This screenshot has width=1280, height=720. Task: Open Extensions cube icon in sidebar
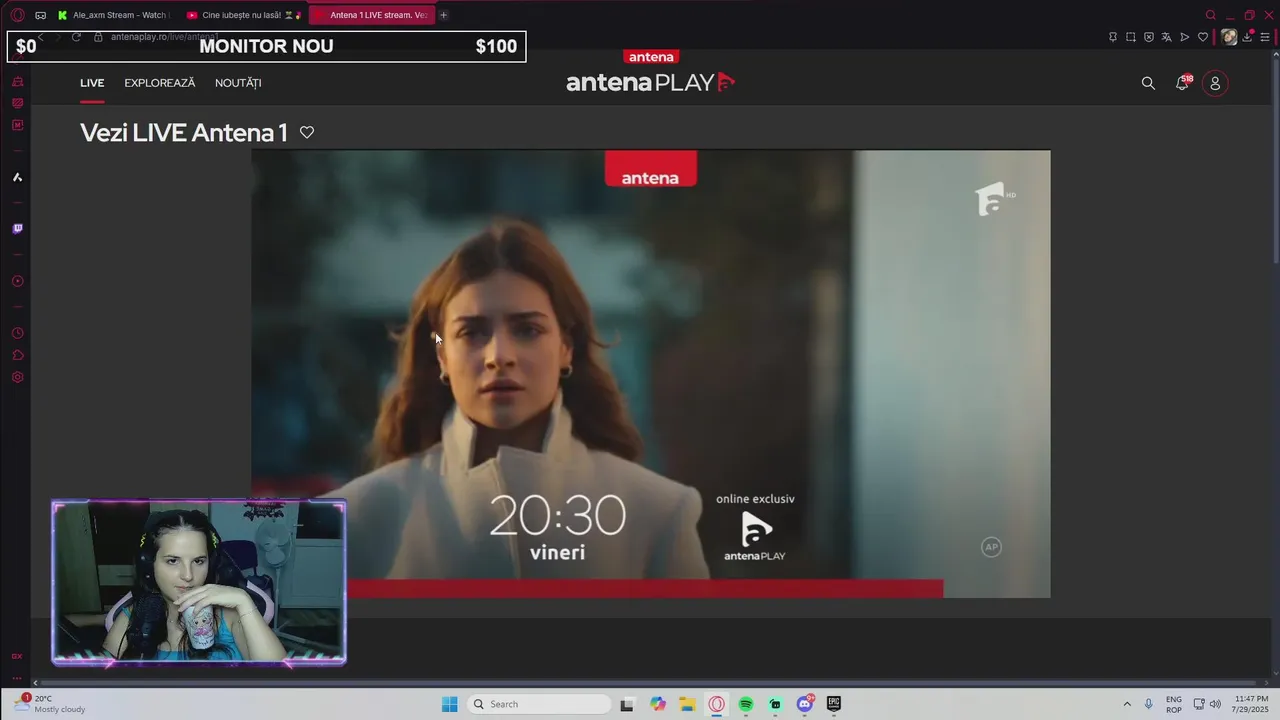[17, 355]
